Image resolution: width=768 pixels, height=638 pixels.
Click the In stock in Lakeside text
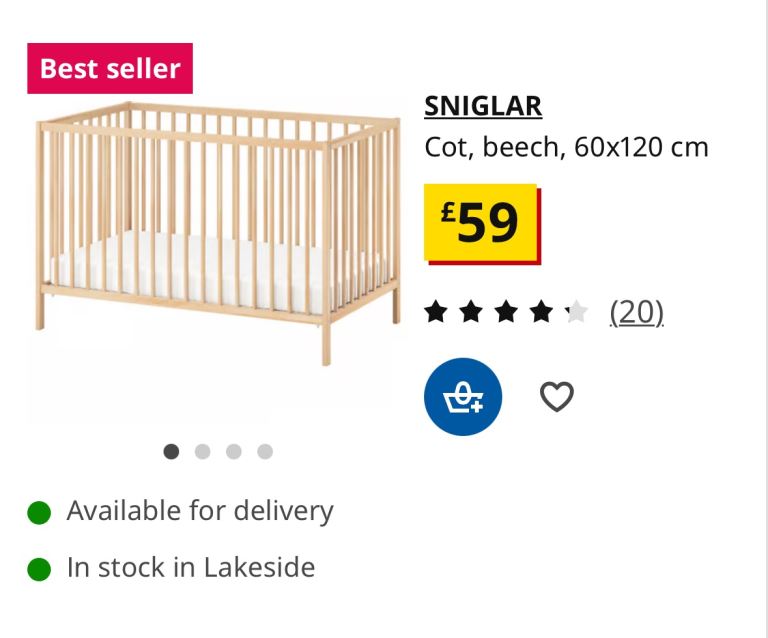point(191,568)
